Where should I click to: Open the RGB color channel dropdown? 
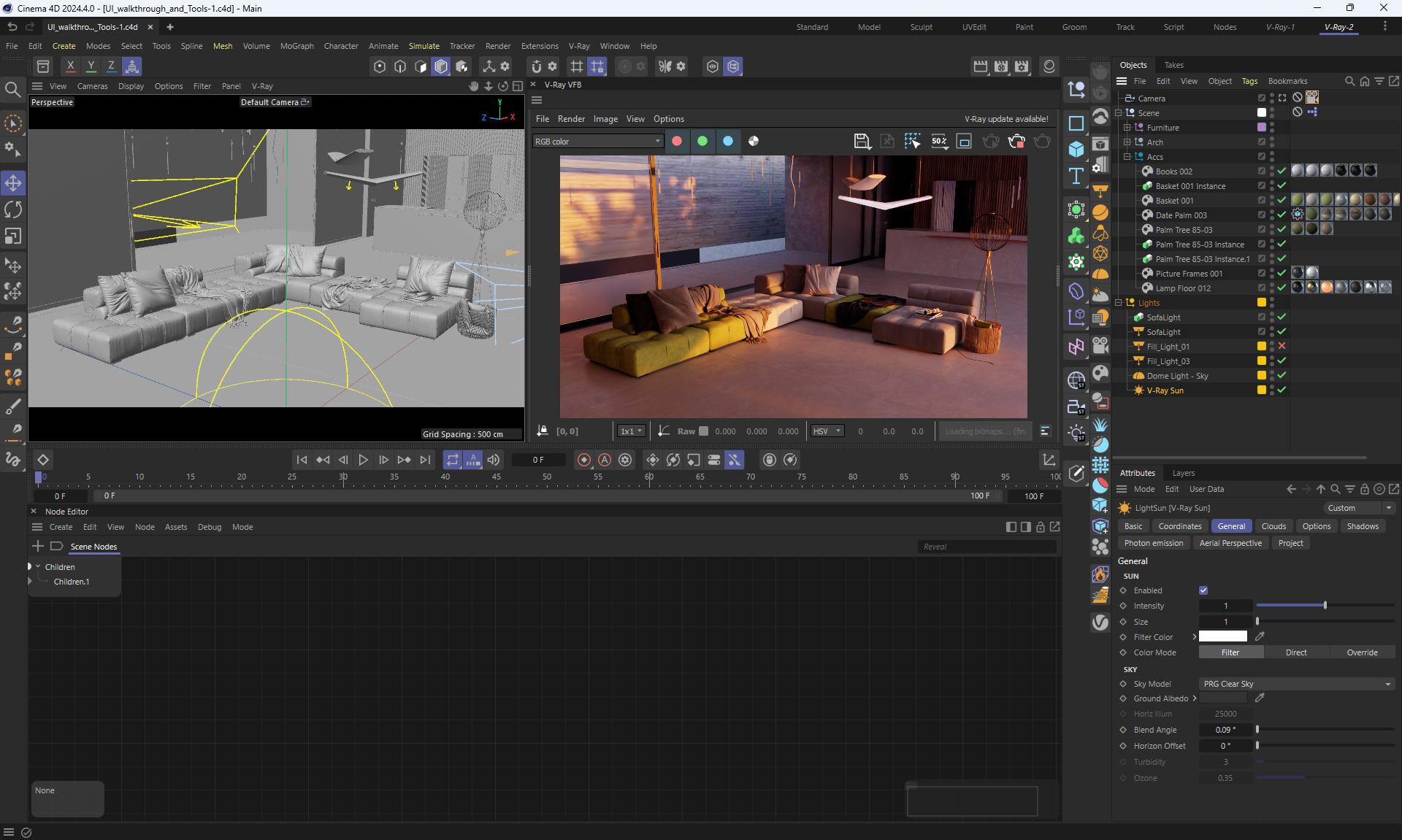pos(597,142)
